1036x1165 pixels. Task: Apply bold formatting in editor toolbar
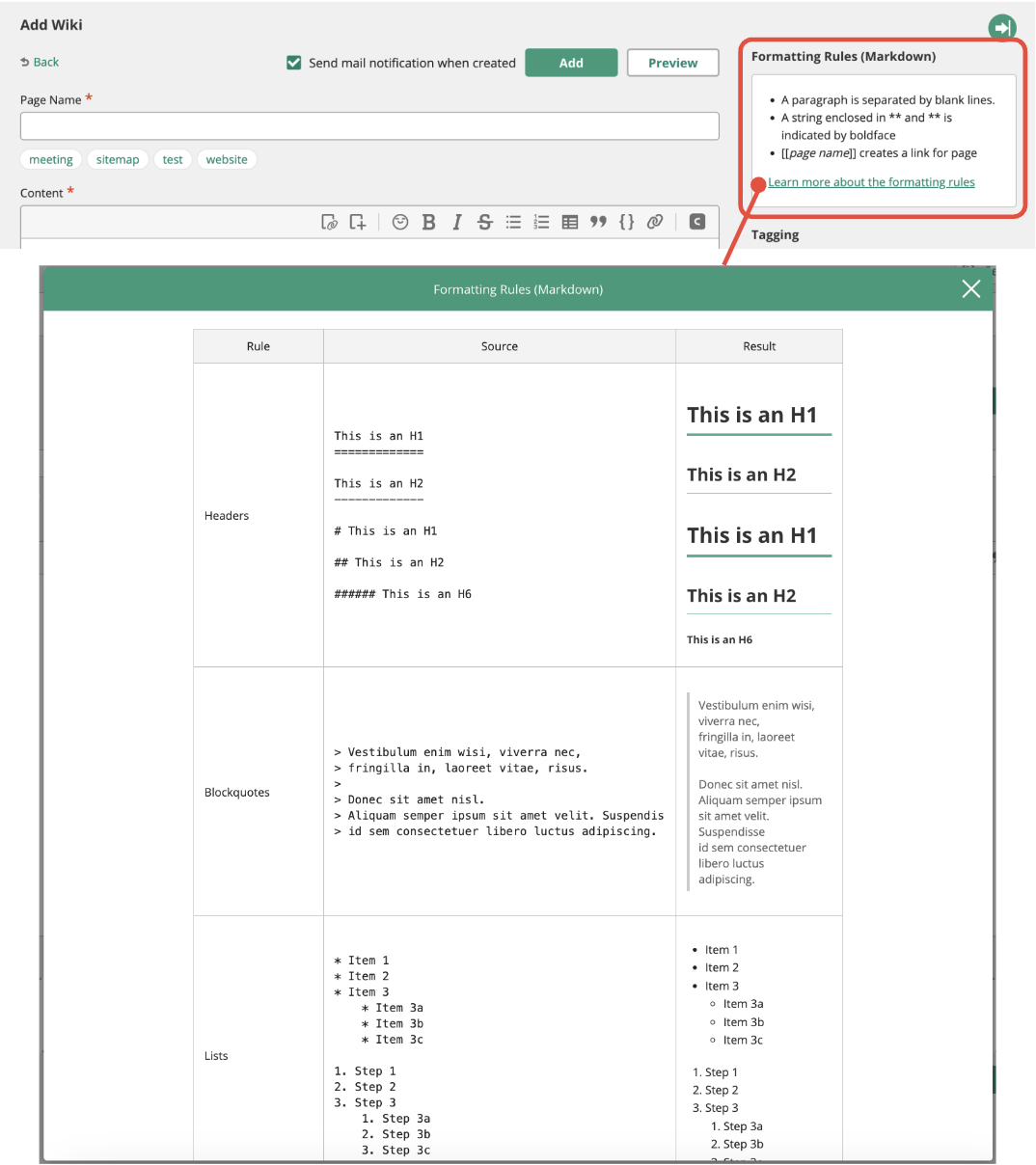coord(428,222)
